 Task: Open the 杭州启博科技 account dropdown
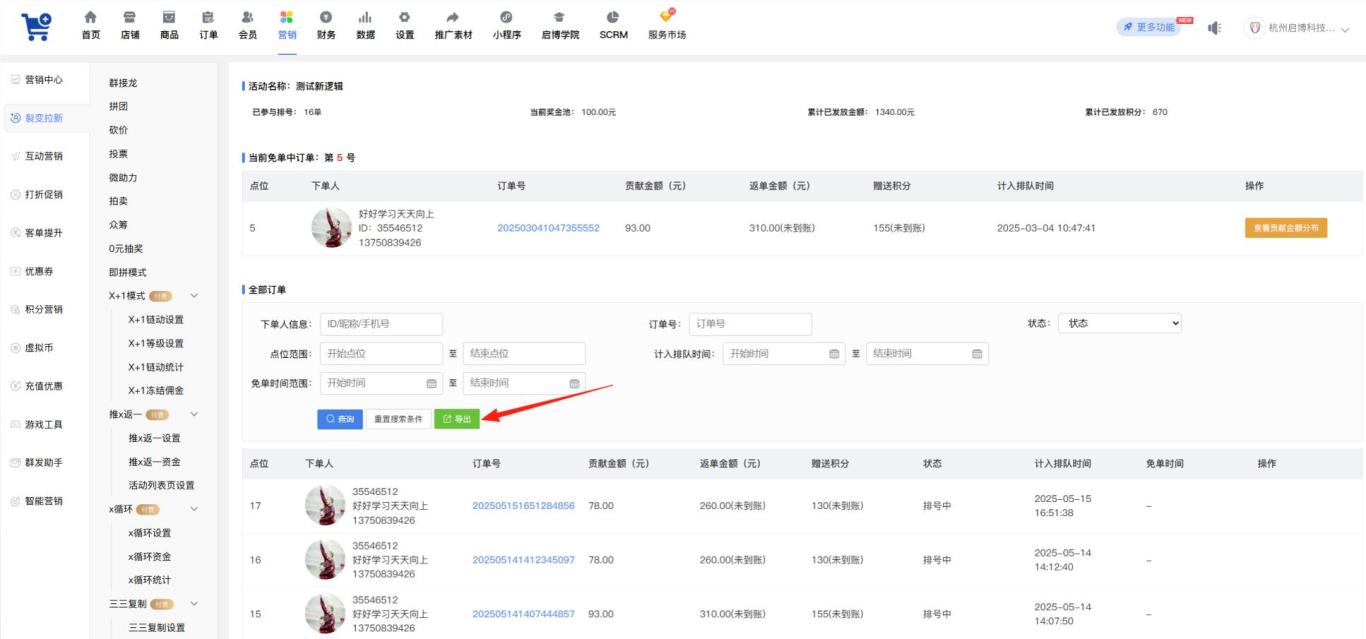click(1298, 28)
